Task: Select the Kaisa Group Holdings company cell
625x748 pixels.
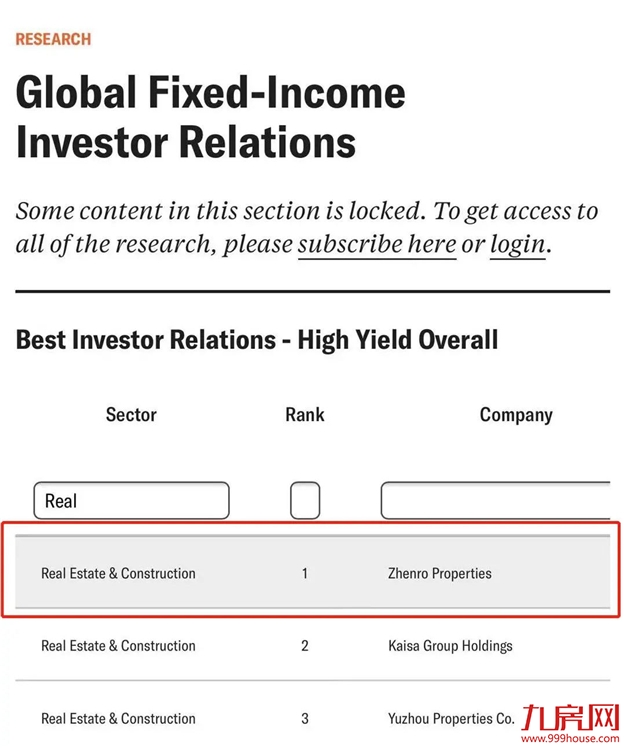Action: (450, 646)
